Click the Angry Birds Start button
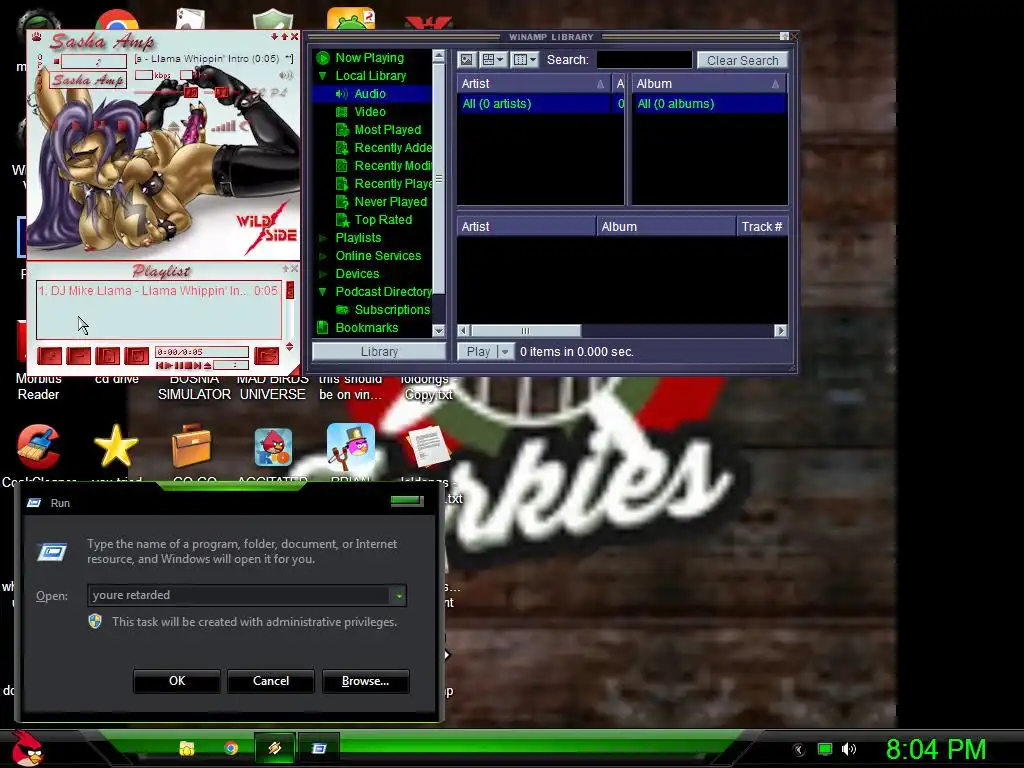1024x768 pixels. tap(27, 748)
